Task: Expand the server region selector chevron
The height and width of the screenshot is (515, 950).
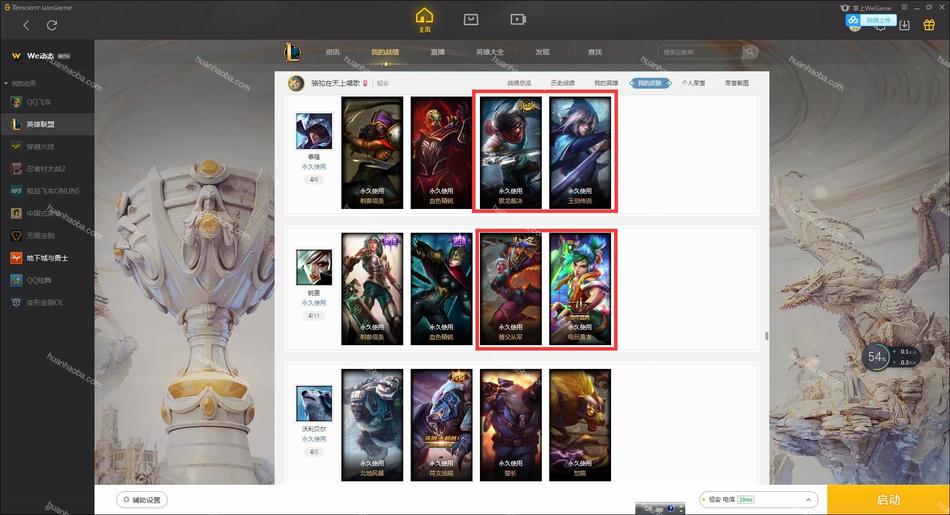Action: coord(808,500)
